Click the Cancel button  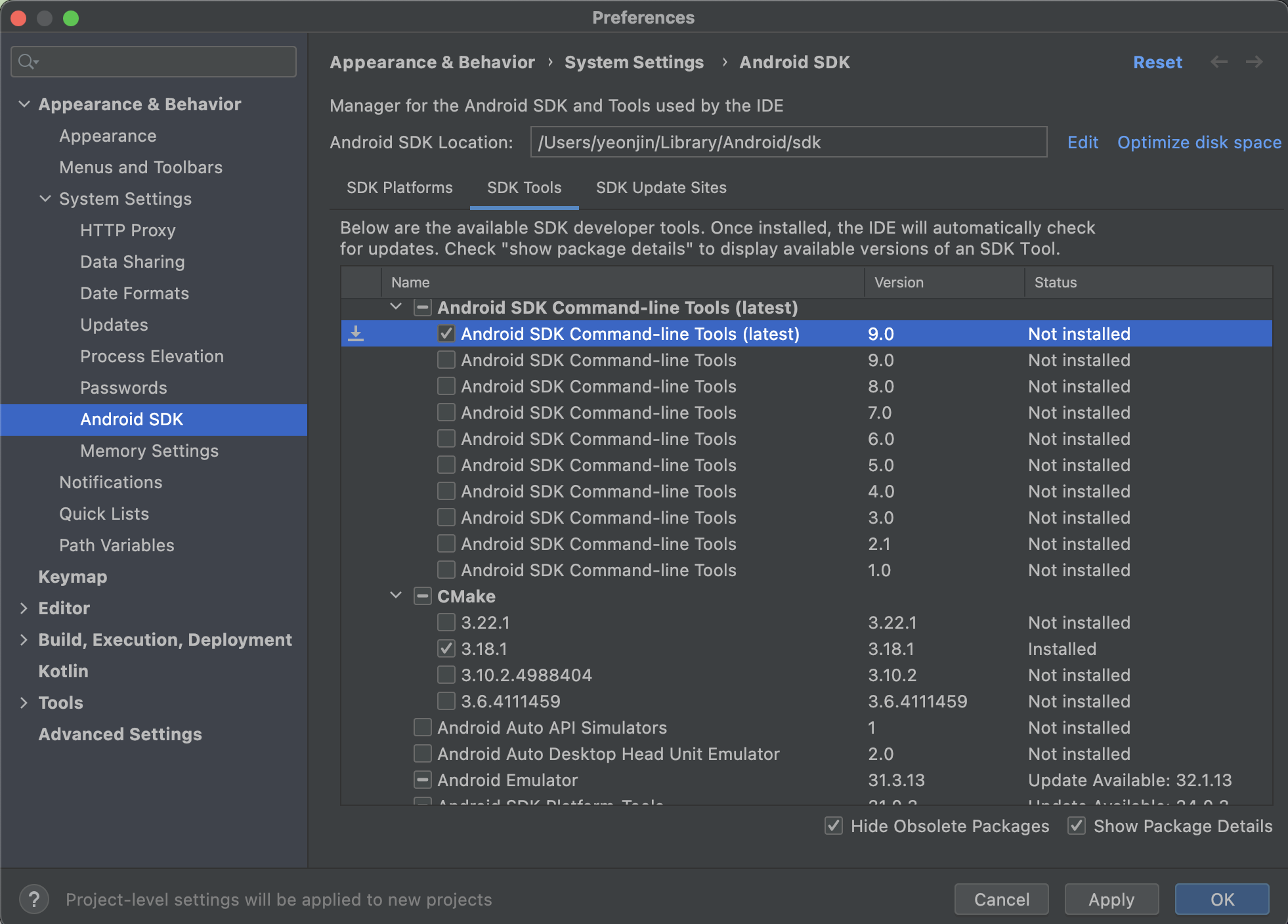tap(1001, 899)
